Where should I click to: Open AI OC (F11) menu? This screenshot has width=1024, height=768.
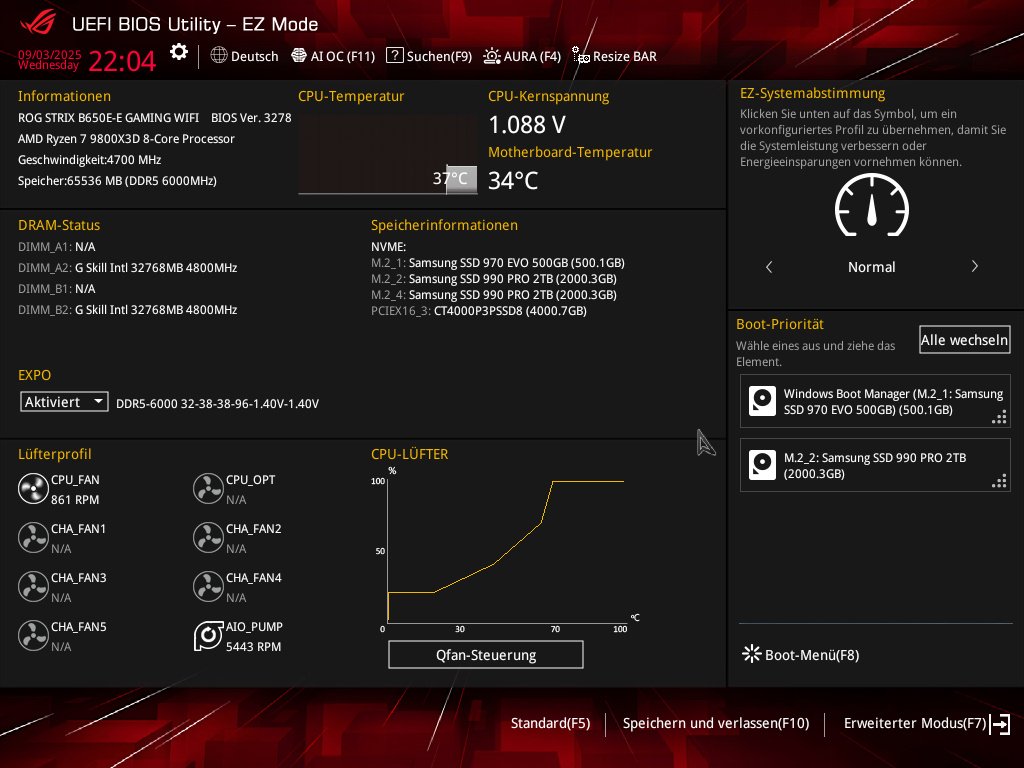pos(333,56)
